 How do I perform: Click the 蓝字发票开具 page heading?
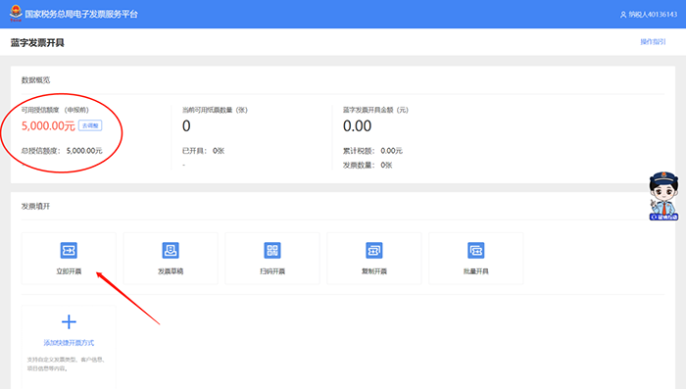pos(38,42)
